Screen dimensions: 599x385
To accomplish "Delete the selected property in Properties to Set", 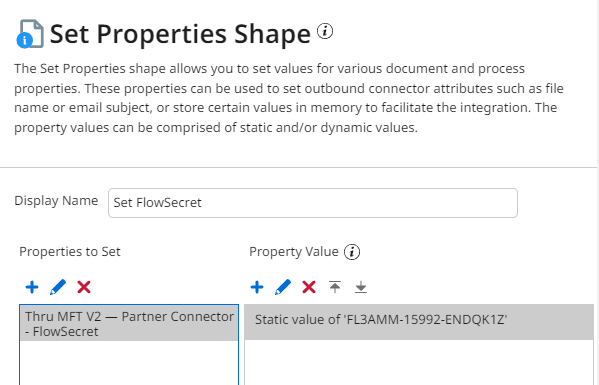I will pyautogui.click(x=84, y=287).
